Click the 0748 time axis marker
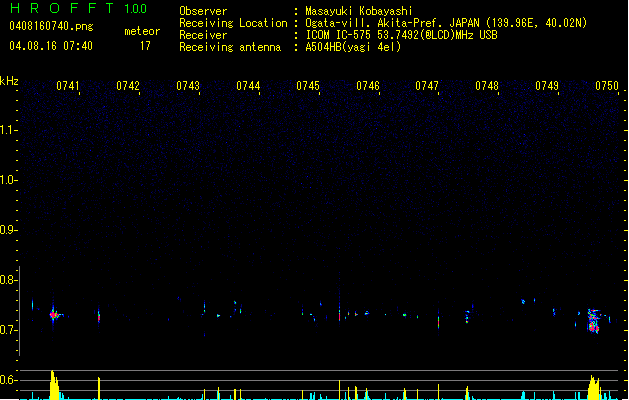629x400 pixels. [x=487, y=86]
